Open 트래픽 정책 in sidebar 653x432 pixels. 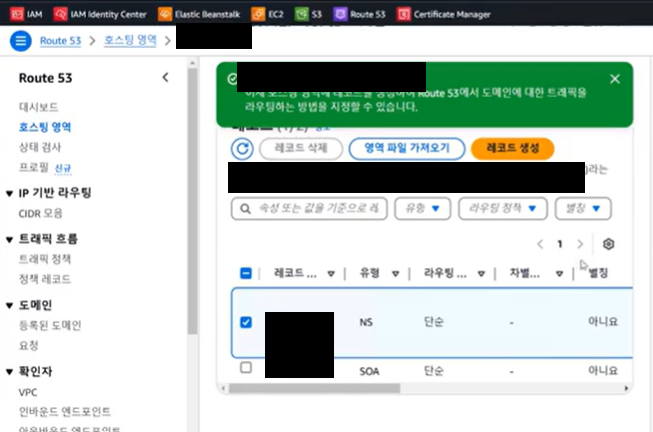(45, 259)
